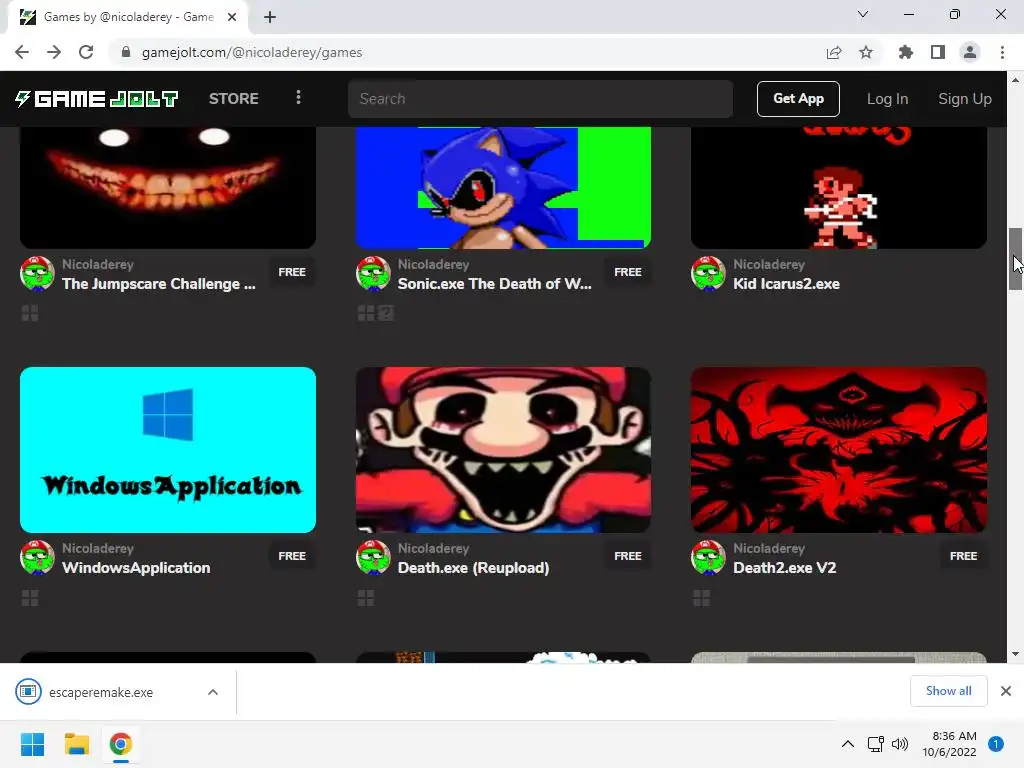1024x768 pixels.
Task: Click the avatar beside Death2.exe V2
Action: pyautogui.click(x=708, y=558)
